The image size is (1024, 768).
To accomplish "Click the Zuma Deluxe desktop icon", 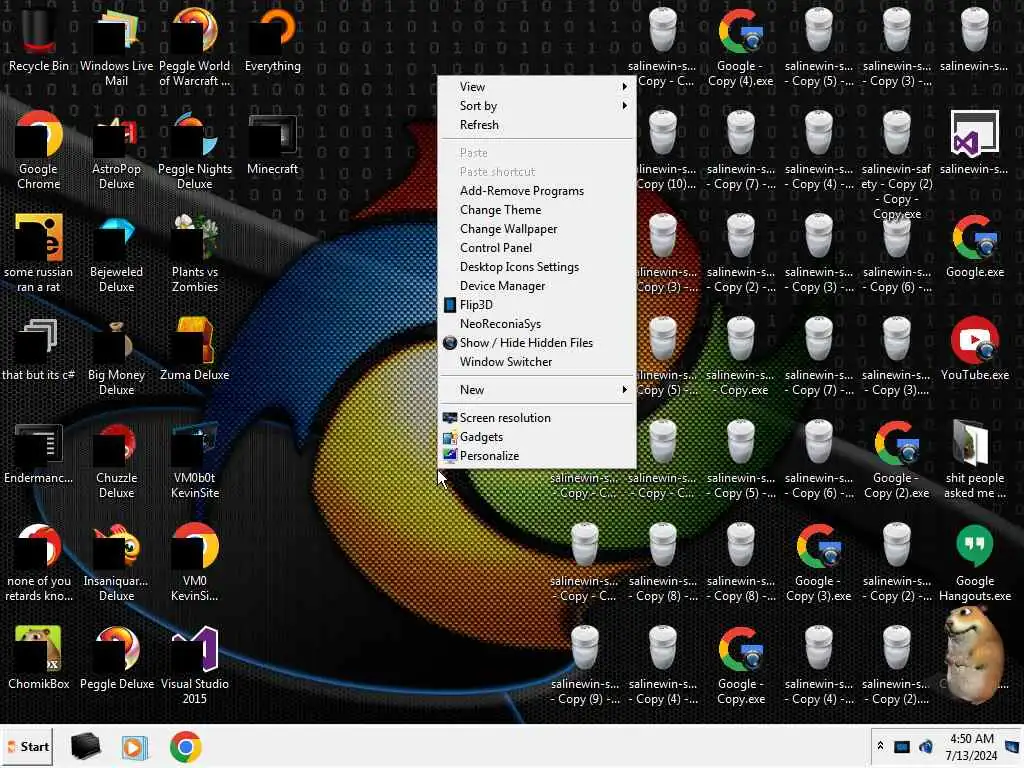I will coord(195,350).
